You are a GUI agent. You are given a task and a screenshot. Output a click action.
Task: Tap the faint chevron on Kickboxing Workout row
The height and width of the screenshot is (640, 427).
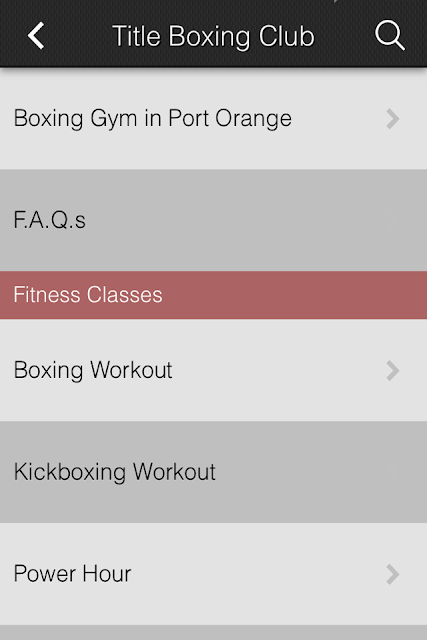(x=392, y=472)
